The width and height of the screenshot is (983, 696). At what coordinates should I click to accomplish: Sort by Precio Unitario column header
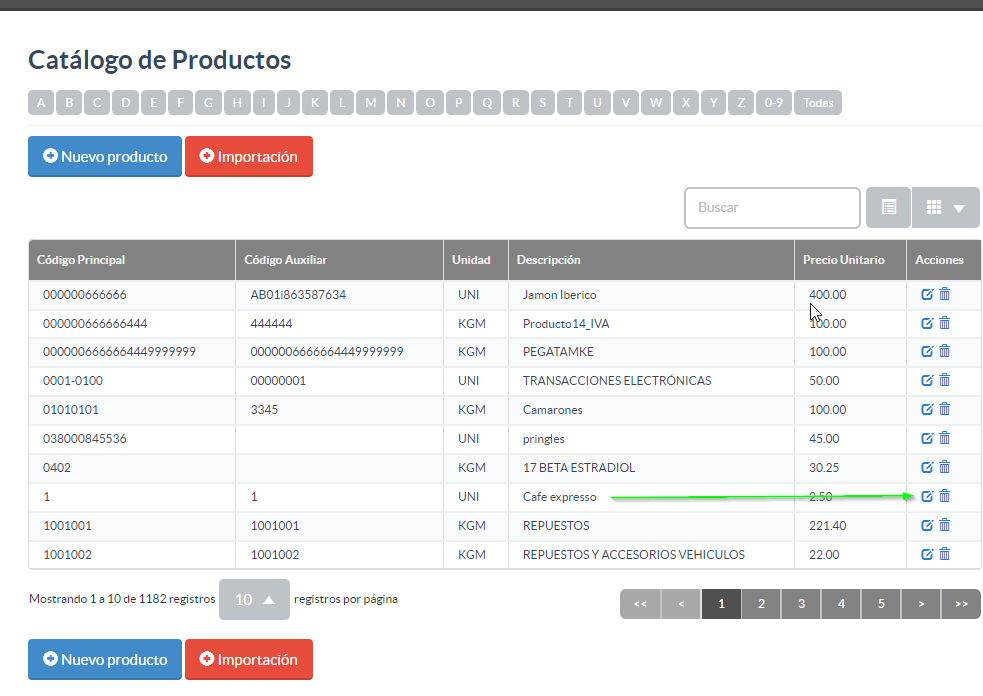coord(843,260)
